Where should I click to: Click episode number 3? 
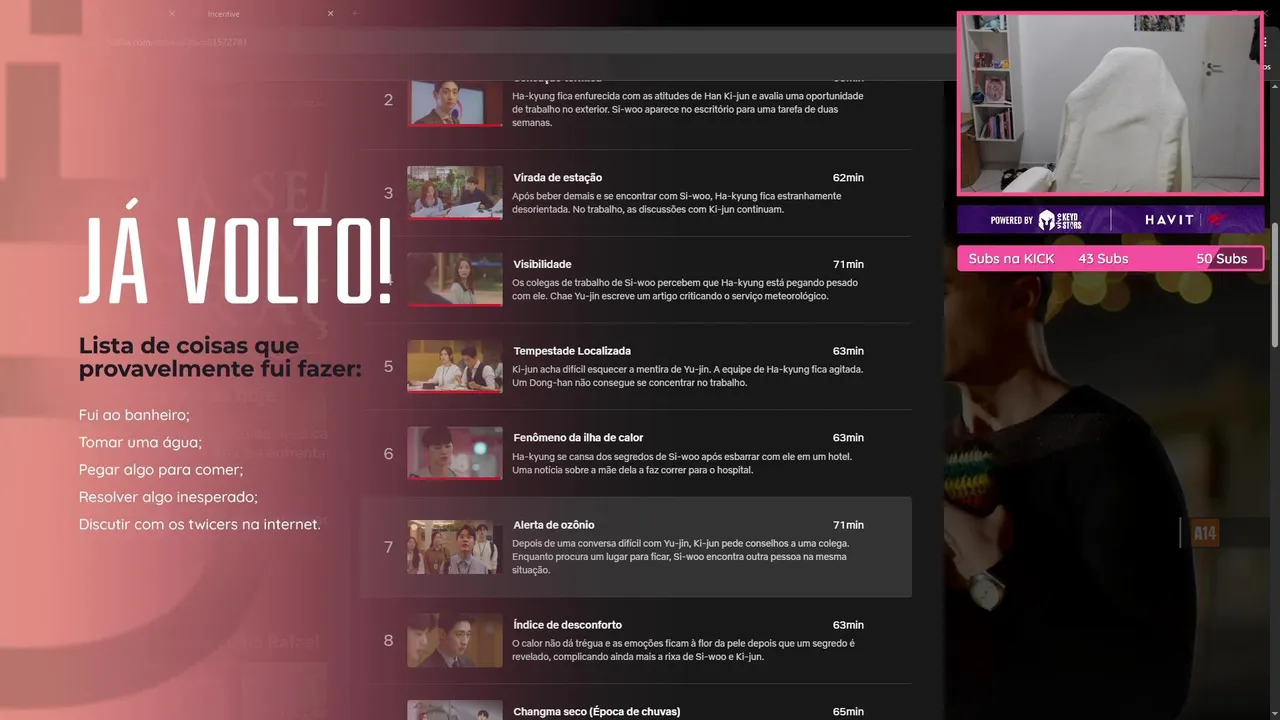tap(388, 193)
